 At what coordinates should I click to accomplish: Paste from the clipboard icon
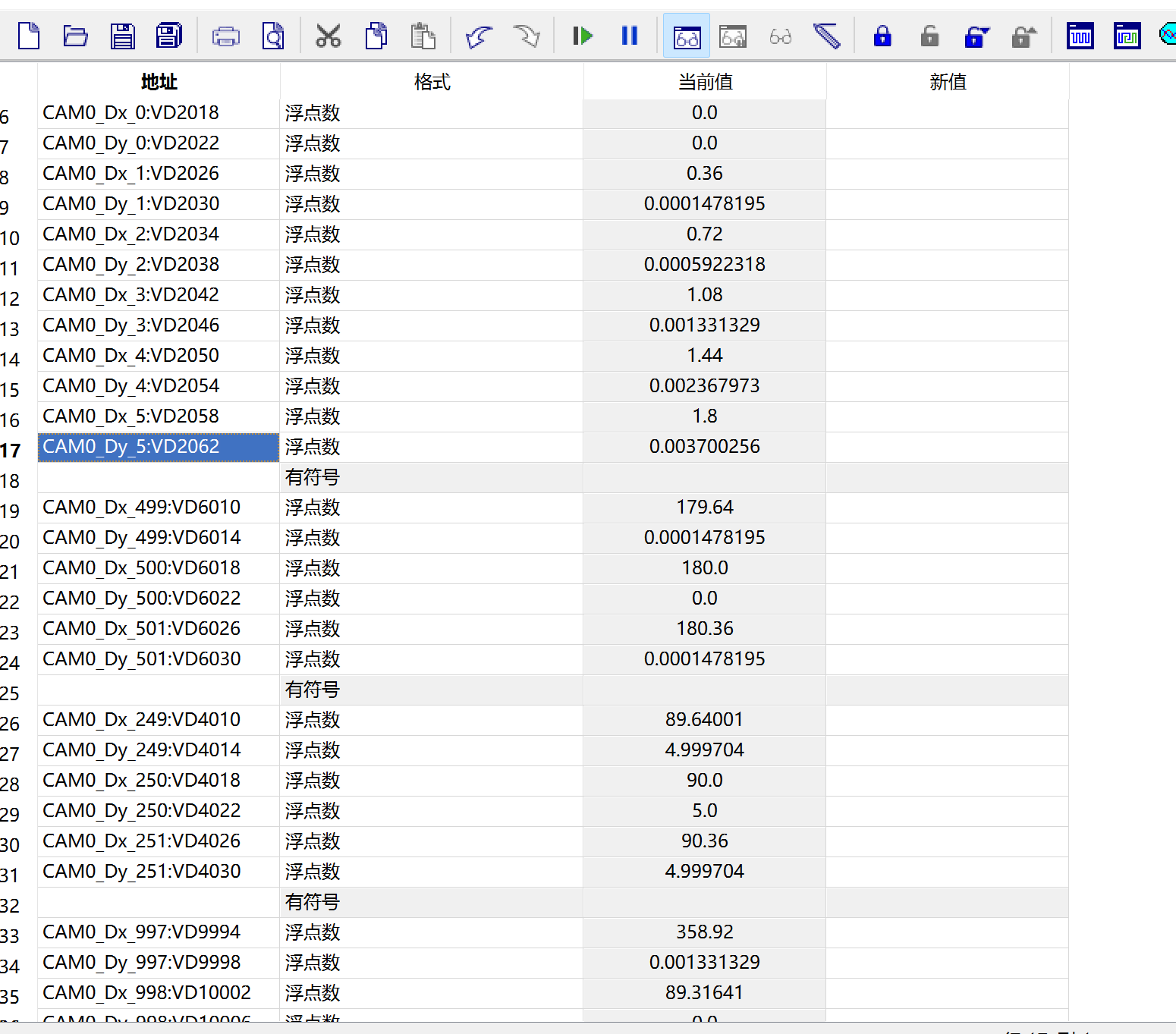coord(423,36)
